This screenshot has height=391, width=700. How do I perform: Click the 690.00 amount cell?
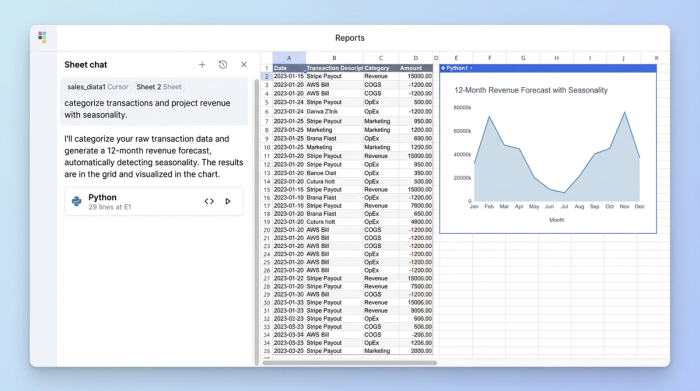tap(416, 138)
